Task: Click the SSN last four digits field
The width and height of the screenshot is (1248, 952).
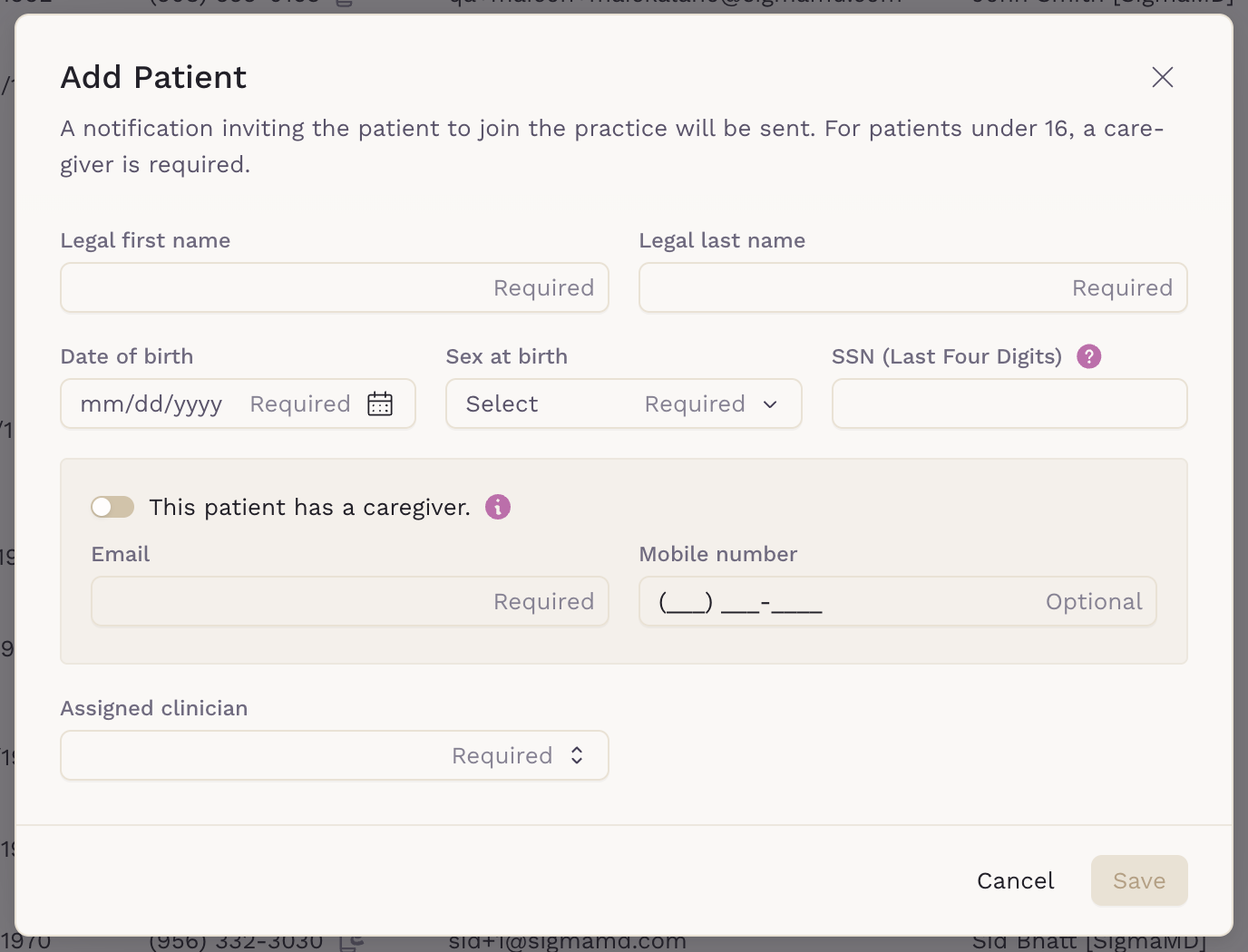Action: [1009, 403]
